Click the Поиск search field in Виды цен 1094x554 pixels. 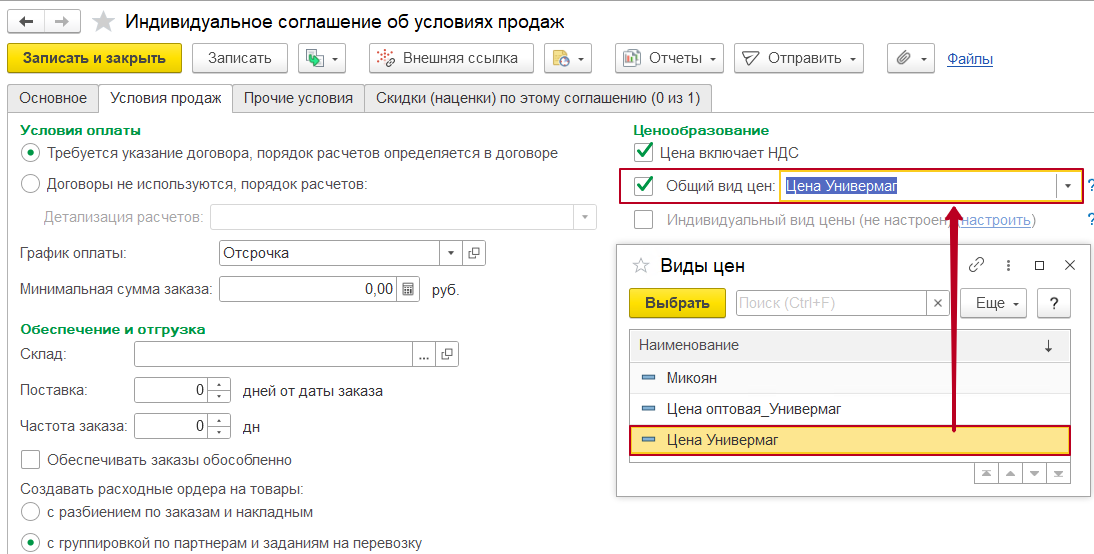click(832, 303)
